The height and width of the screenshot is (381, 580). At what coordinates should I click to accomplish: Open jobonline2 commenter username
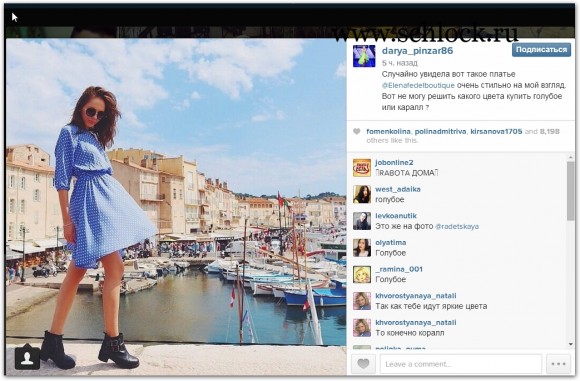coord(394,162)
